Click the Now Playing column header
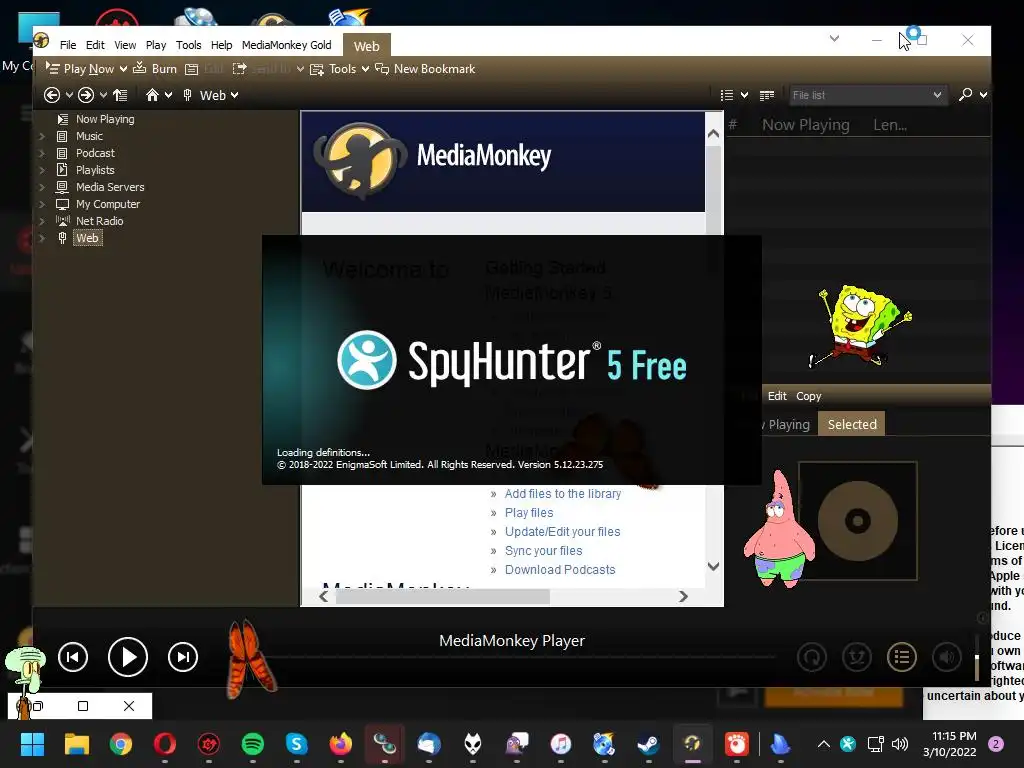This screenshot has width=1024, height=768. [806, 125]
